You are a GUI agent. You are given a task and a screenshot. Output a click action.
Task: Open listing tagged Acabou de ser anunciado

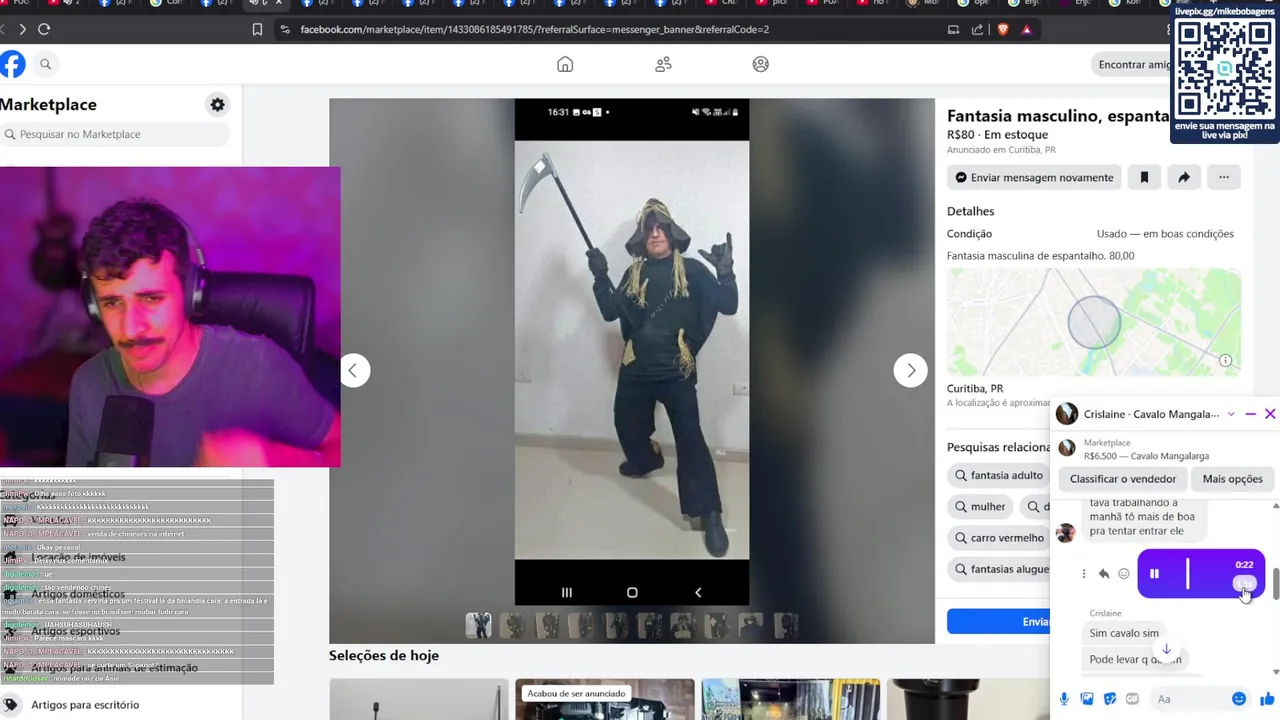click(605, 700)
